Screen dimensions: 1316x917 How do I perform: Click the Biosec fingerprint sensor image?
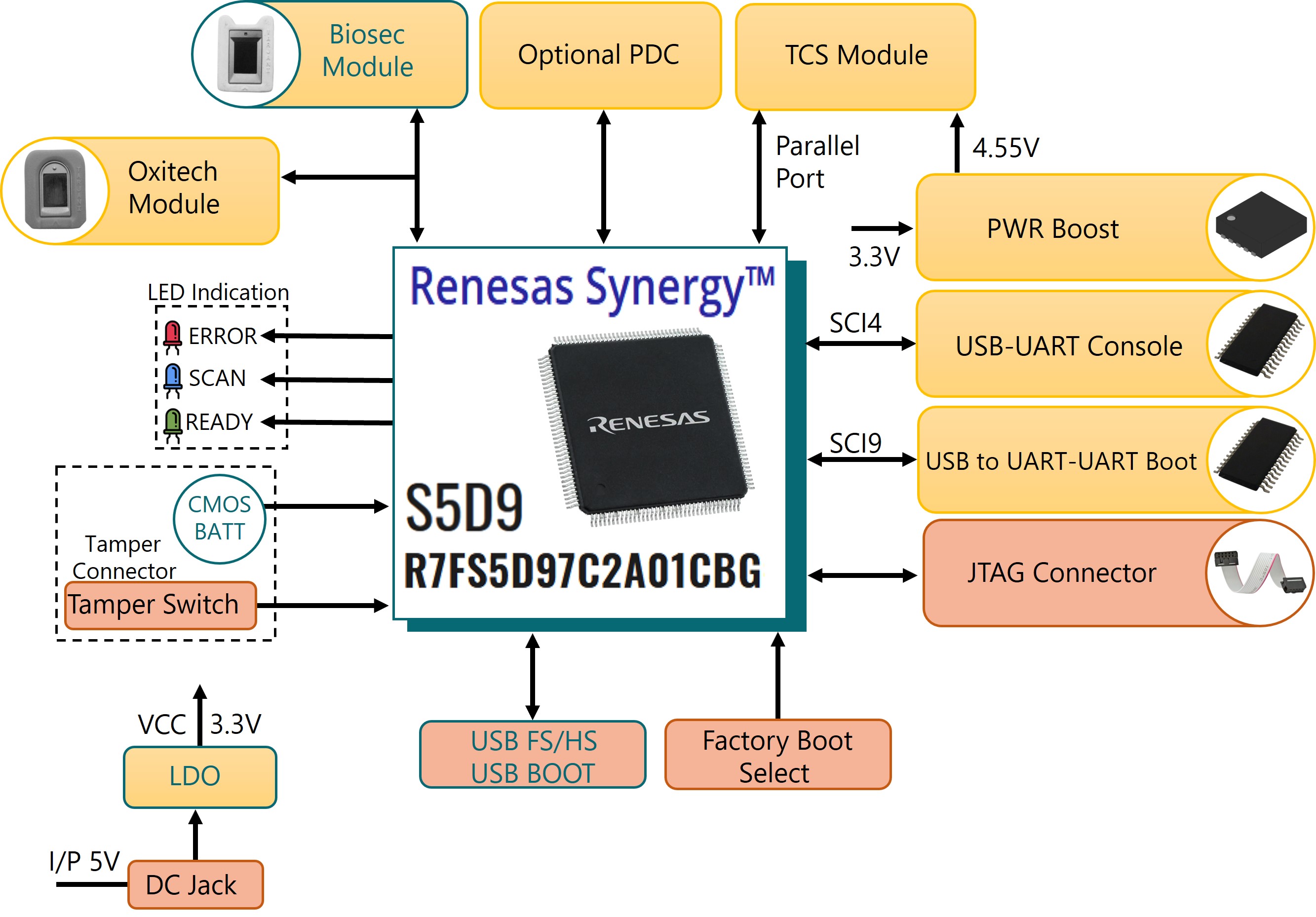(x=246, y=54)
